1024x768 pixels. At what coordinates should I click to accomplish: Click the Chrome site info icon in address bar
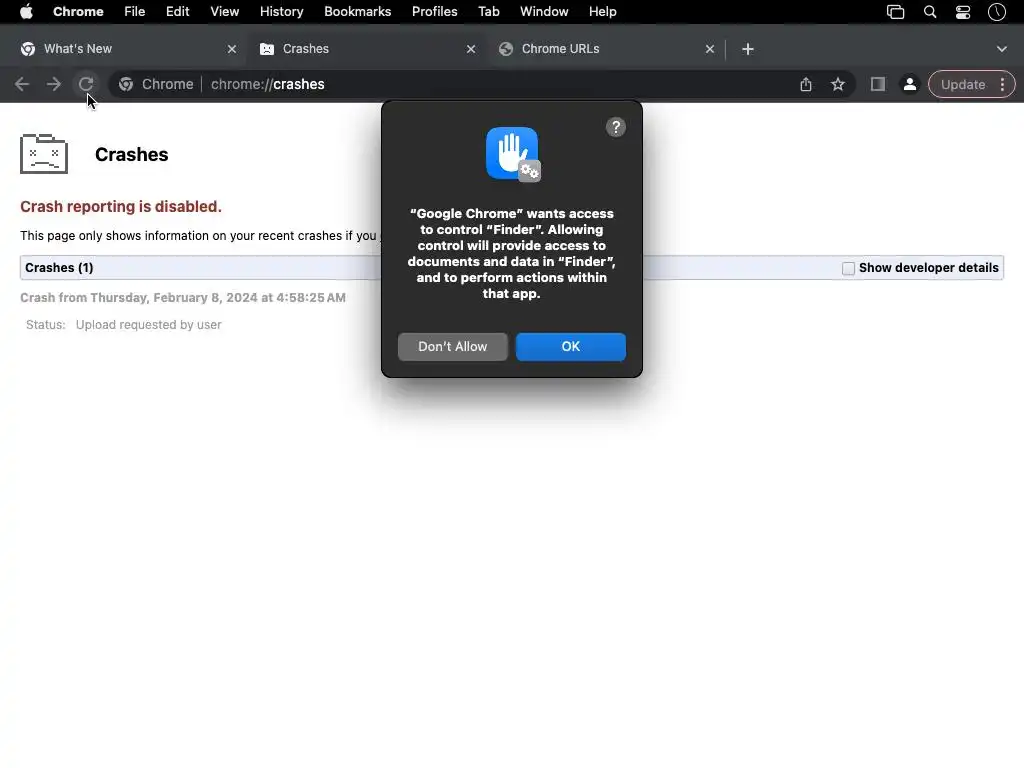(126, 84)
